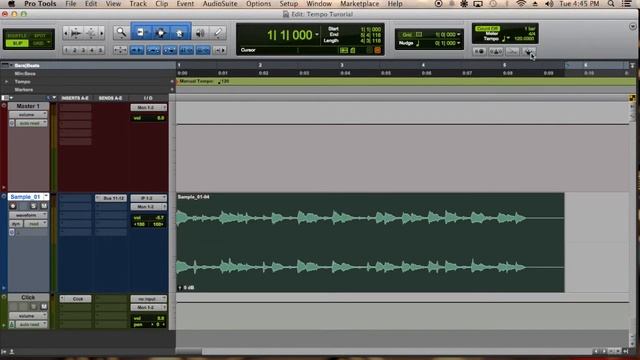Open macOS Spotlight search icon

pyautogui.click(x=611, y=4)
